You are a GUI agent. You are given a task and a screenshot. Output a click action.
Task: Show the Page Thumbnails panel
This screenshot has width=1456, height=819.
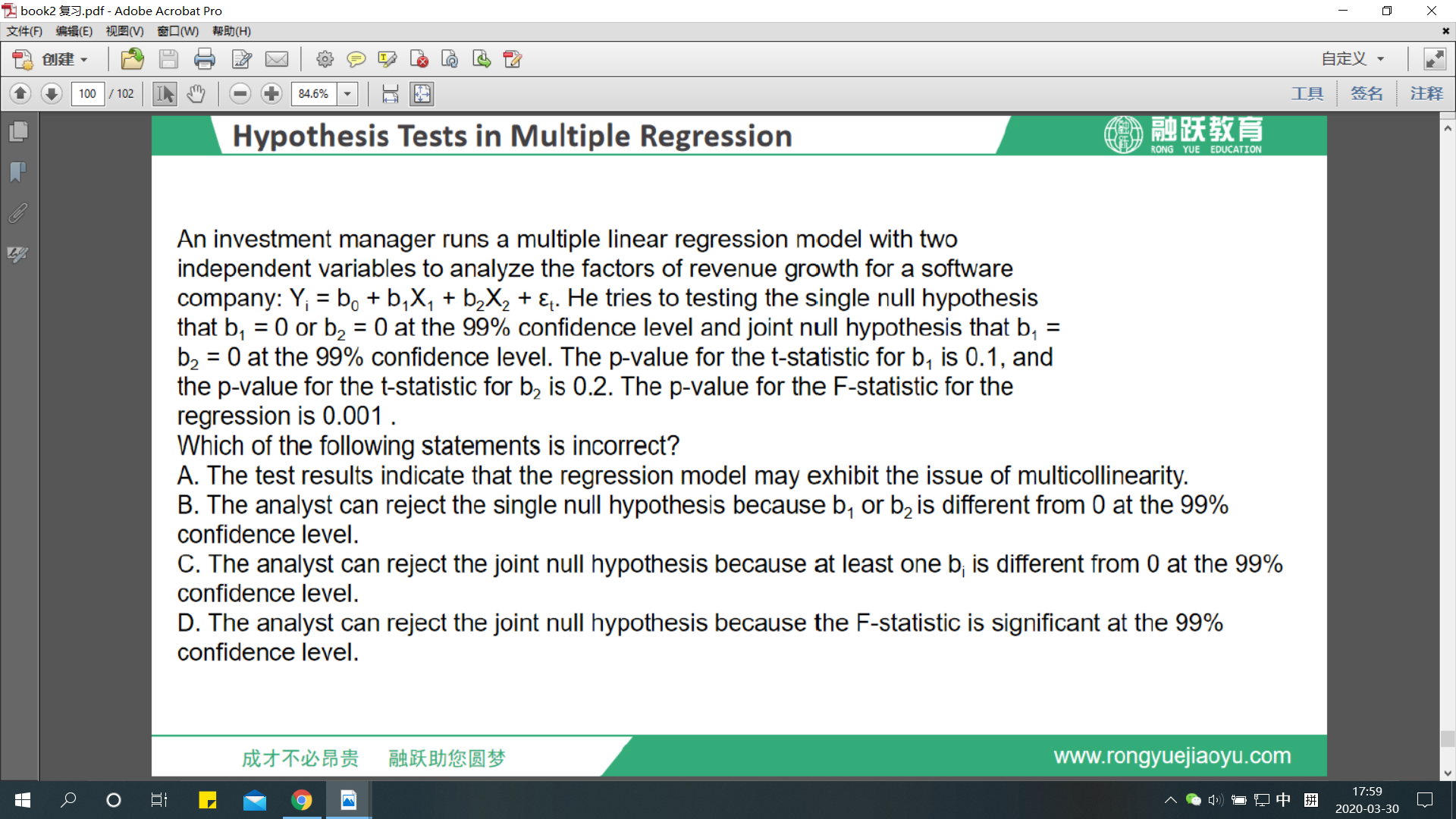pos(18,132)
